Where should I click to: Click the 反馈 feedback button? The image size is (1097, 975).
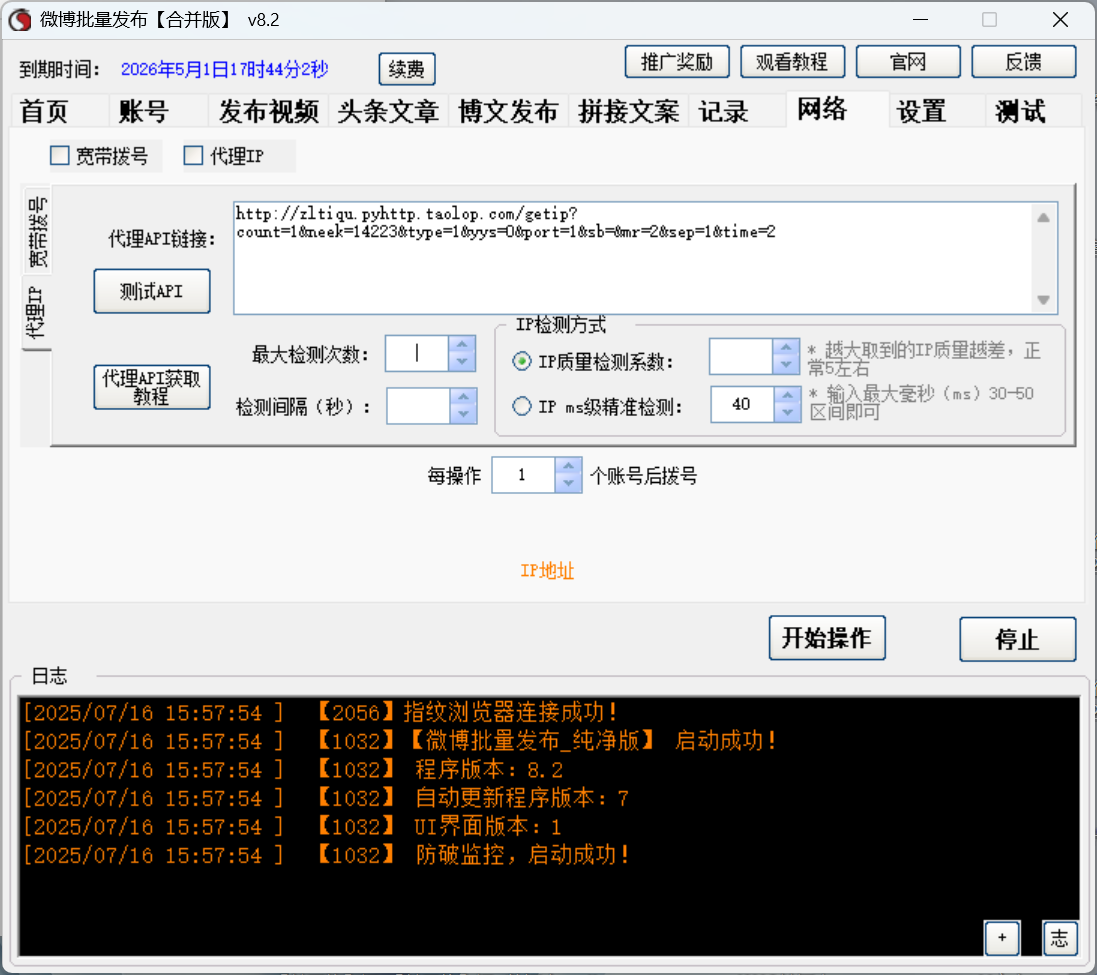coord(1024,62)
